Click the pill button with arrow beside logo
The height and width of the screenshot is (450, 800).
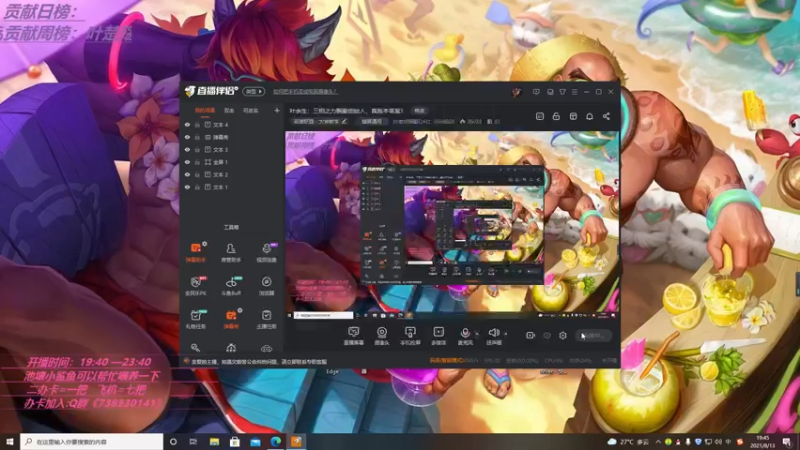tap(254, 91)
